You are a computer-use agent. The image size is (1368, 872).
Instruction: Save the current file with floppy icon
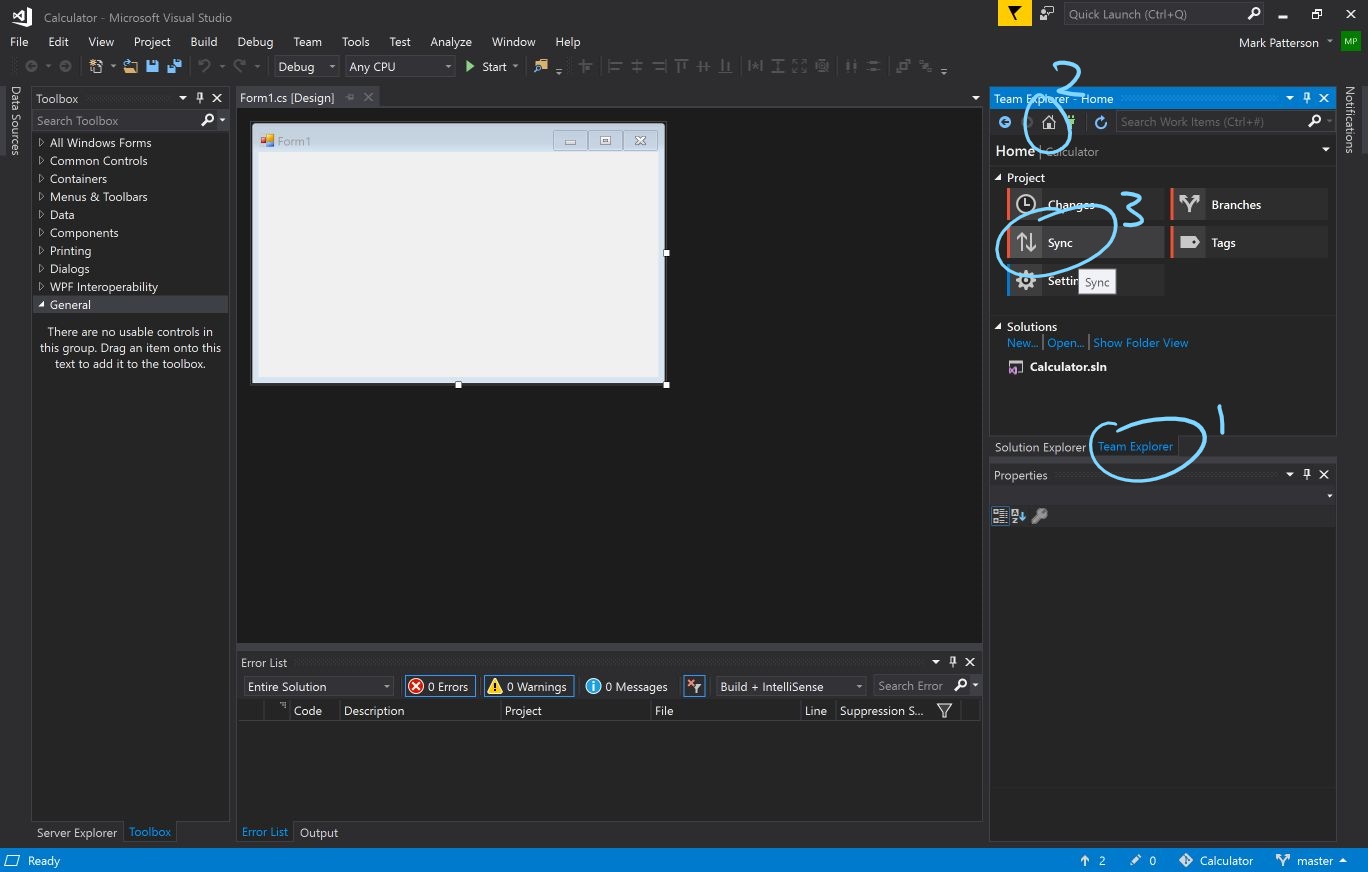(x=152, y=66)
